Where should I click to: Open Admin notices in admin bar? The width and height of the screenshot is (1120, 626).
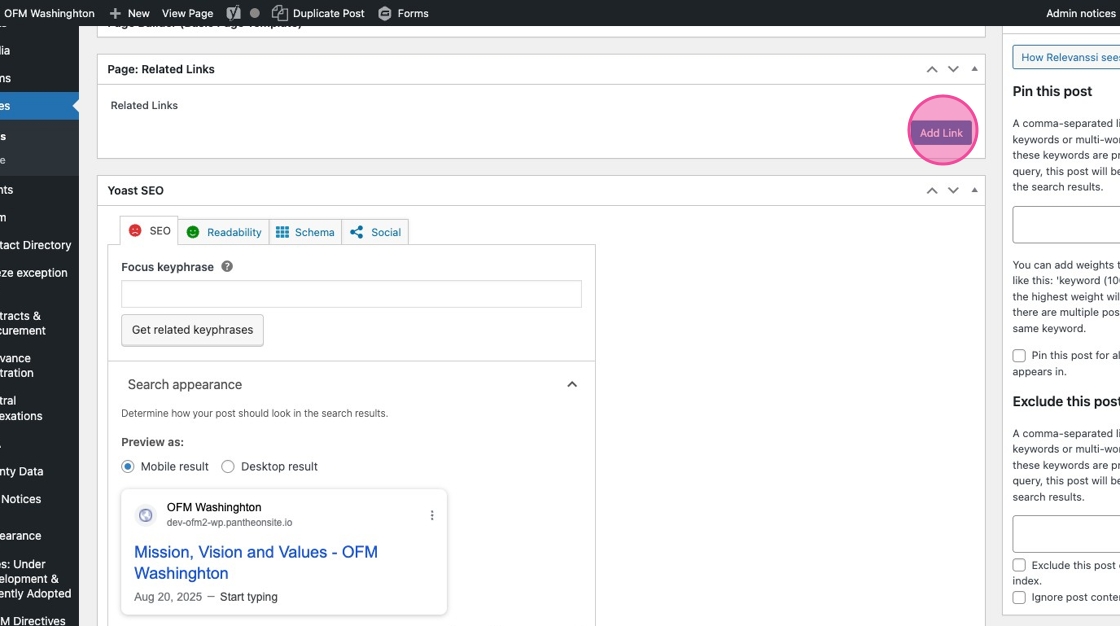1081,14
